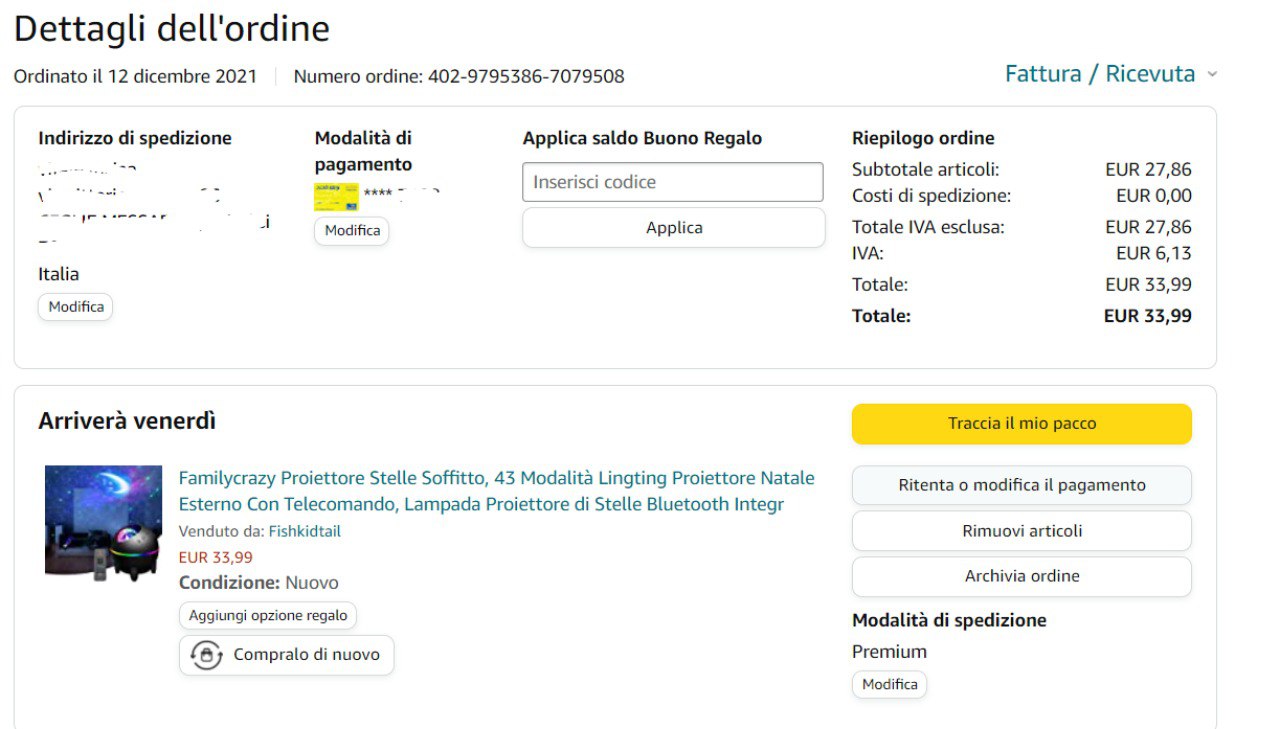1280x729 pixels.
Task: Select Ritenta o modifica il pagamento
Action: (1021, 485)
